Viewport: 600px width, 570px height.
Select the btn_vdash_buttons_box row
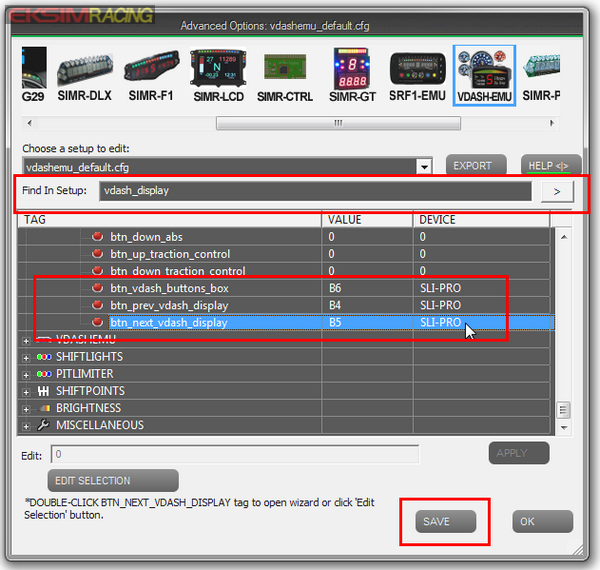(286, 288)
